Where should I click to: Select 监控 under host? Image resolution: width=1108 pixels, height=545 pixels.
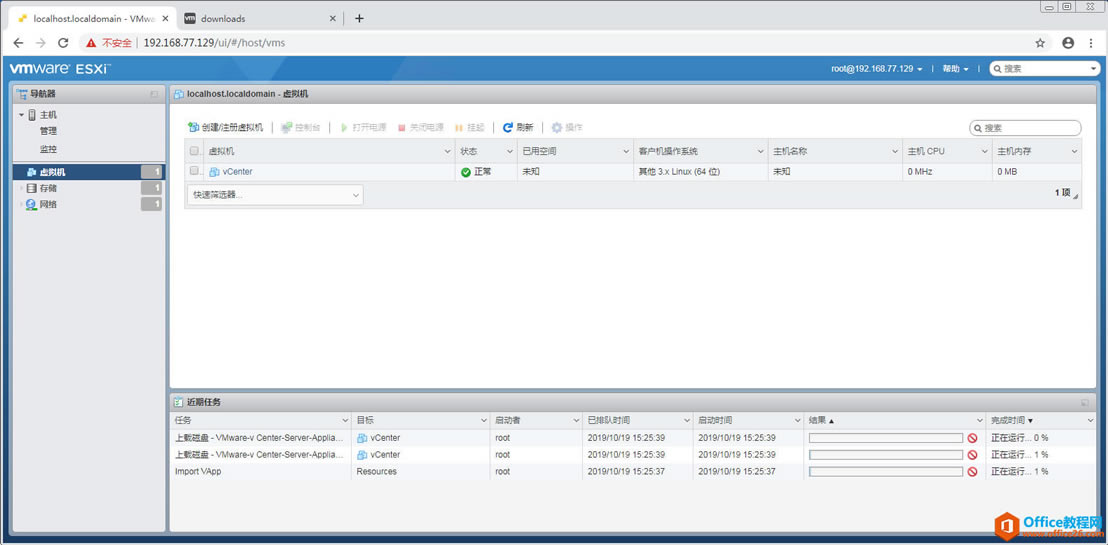click(x=48, y=149)
